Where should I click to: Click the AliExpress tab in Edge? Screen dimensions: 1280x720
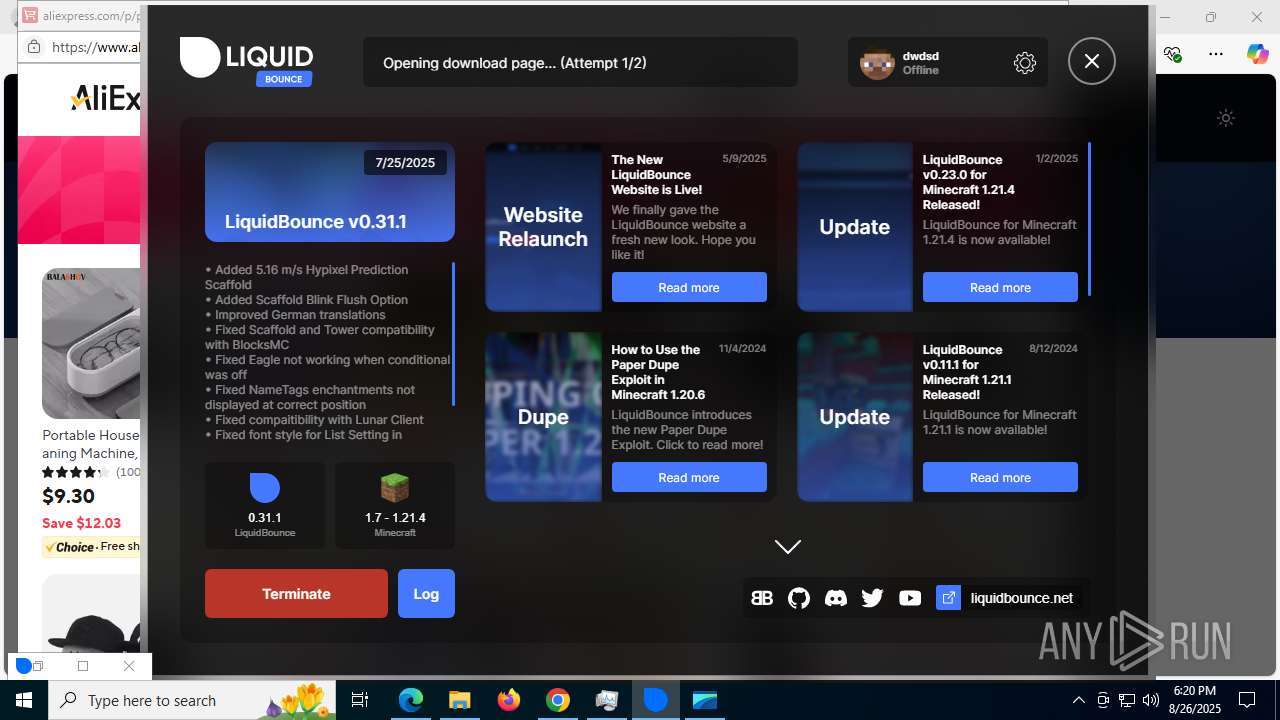point(82,16)
